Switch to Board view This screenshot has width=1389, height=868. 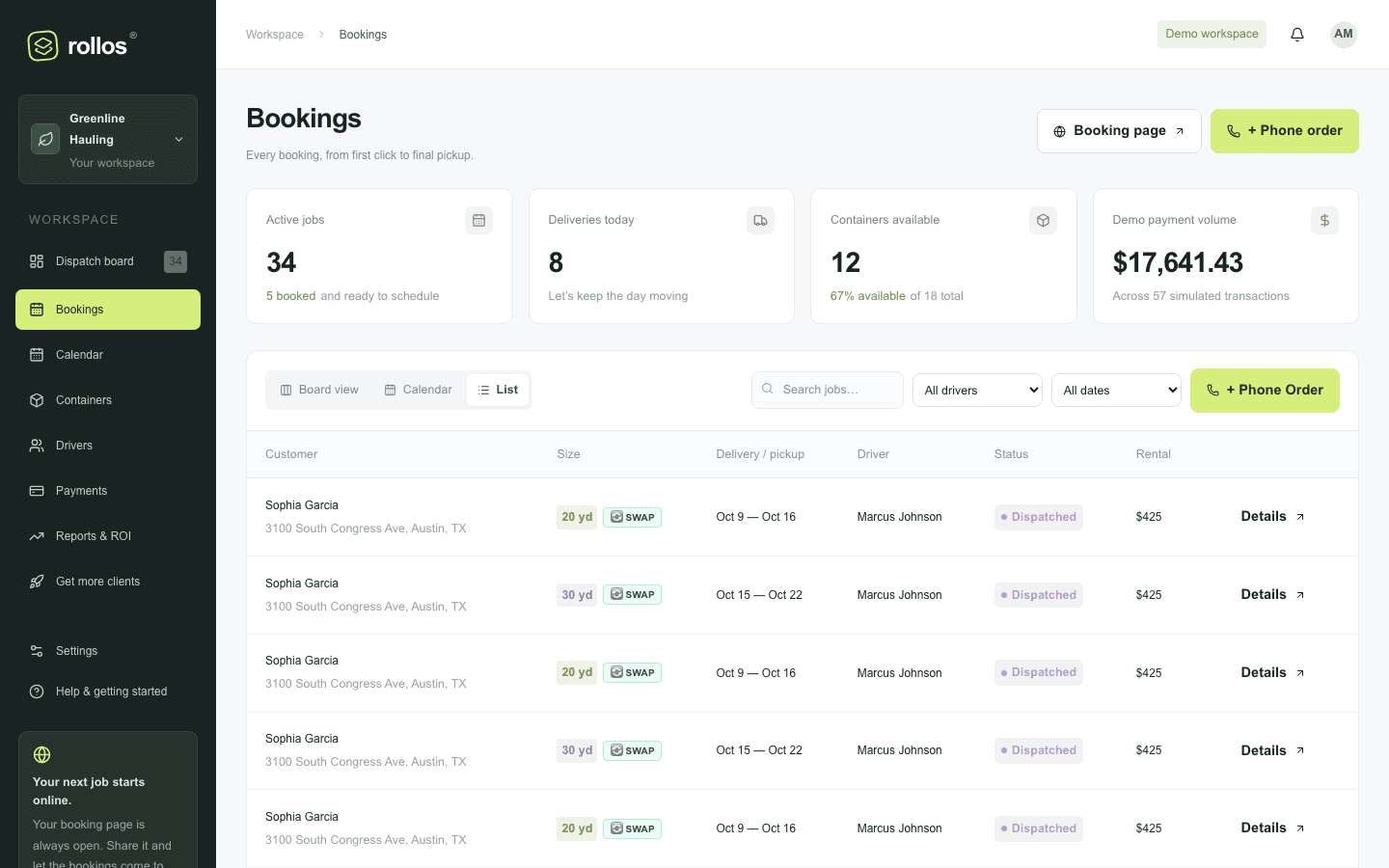(319, 390)
